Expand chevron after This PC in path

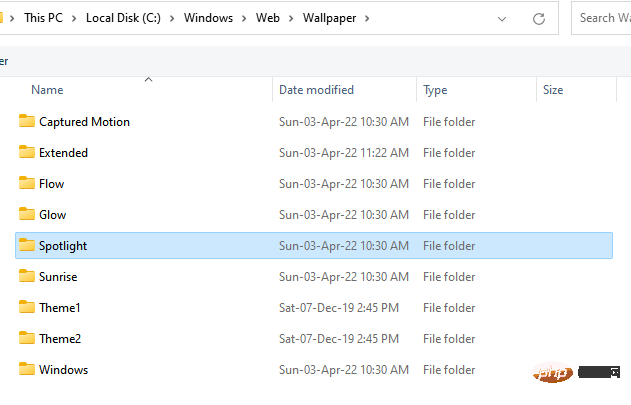(74, 19)
